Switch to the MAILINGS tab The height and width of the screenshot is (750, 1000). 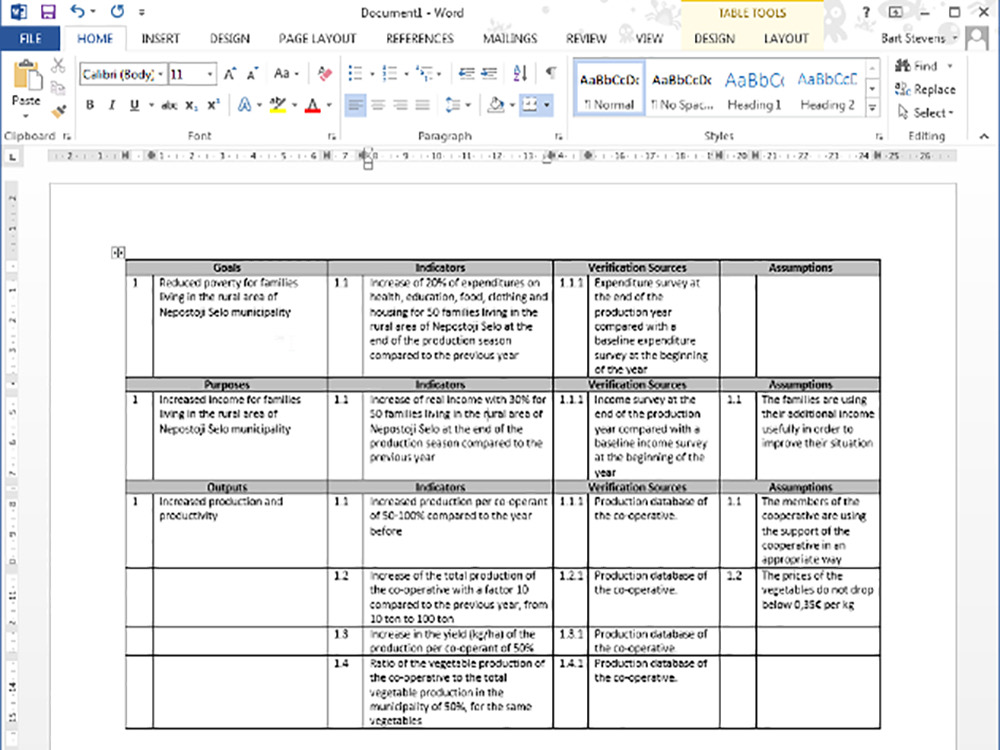coord(510,38)
